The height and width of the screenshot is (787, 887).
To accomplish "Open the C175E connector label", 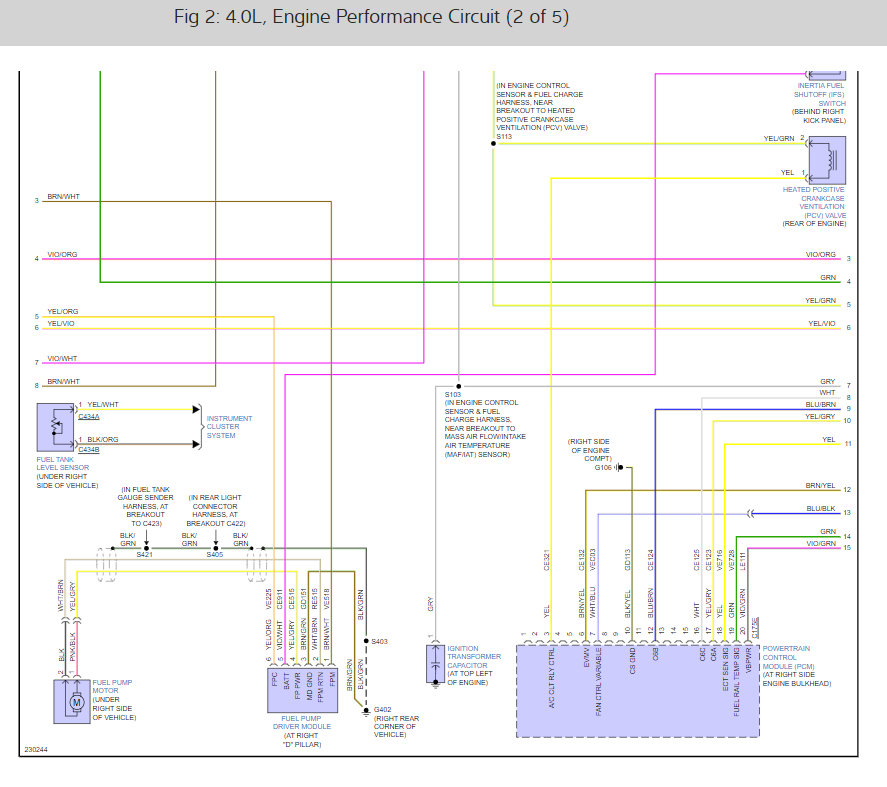I will click(x=755, y=628).
